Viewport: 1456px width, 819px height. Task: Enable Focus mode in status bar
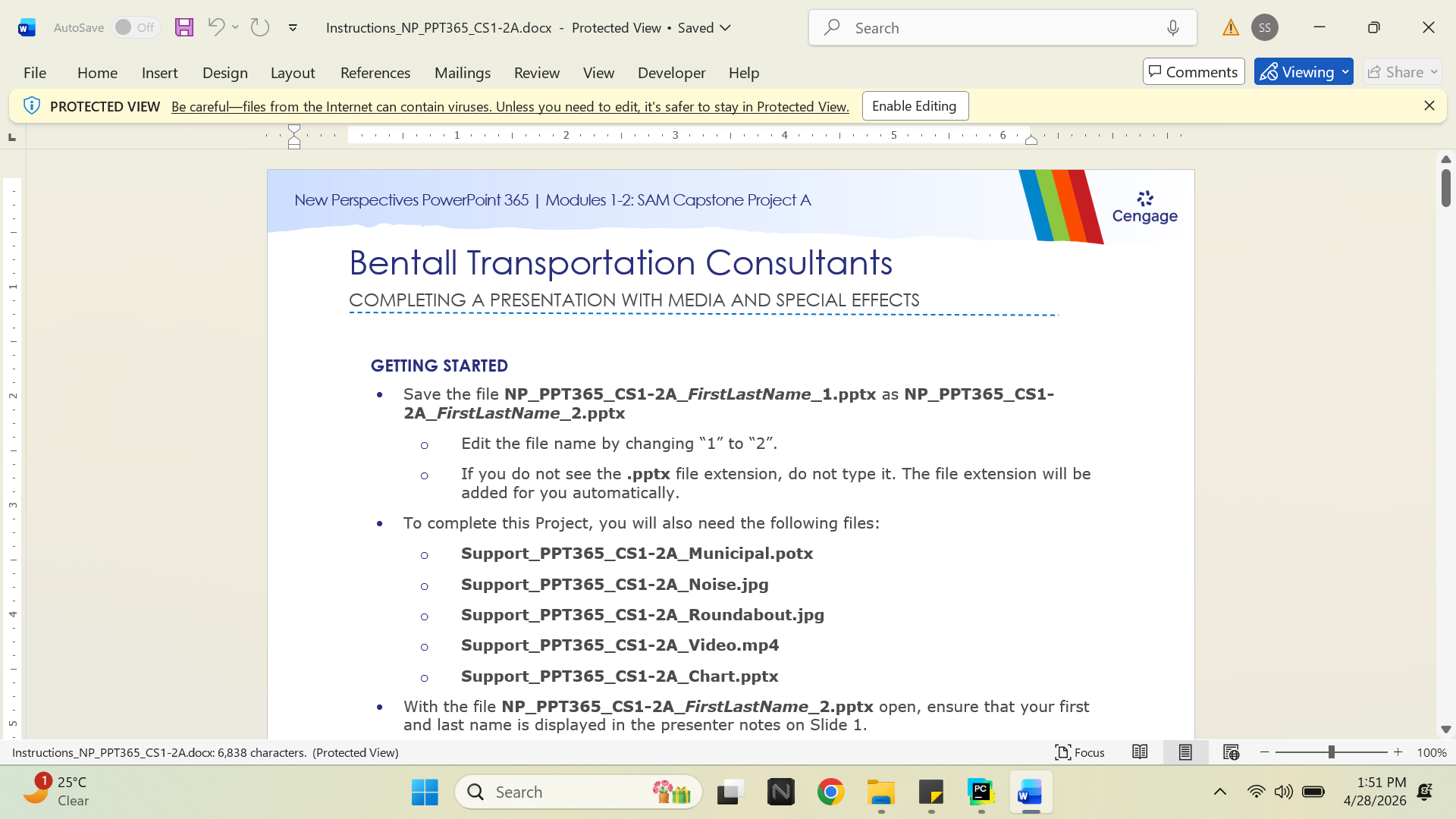1080,752
